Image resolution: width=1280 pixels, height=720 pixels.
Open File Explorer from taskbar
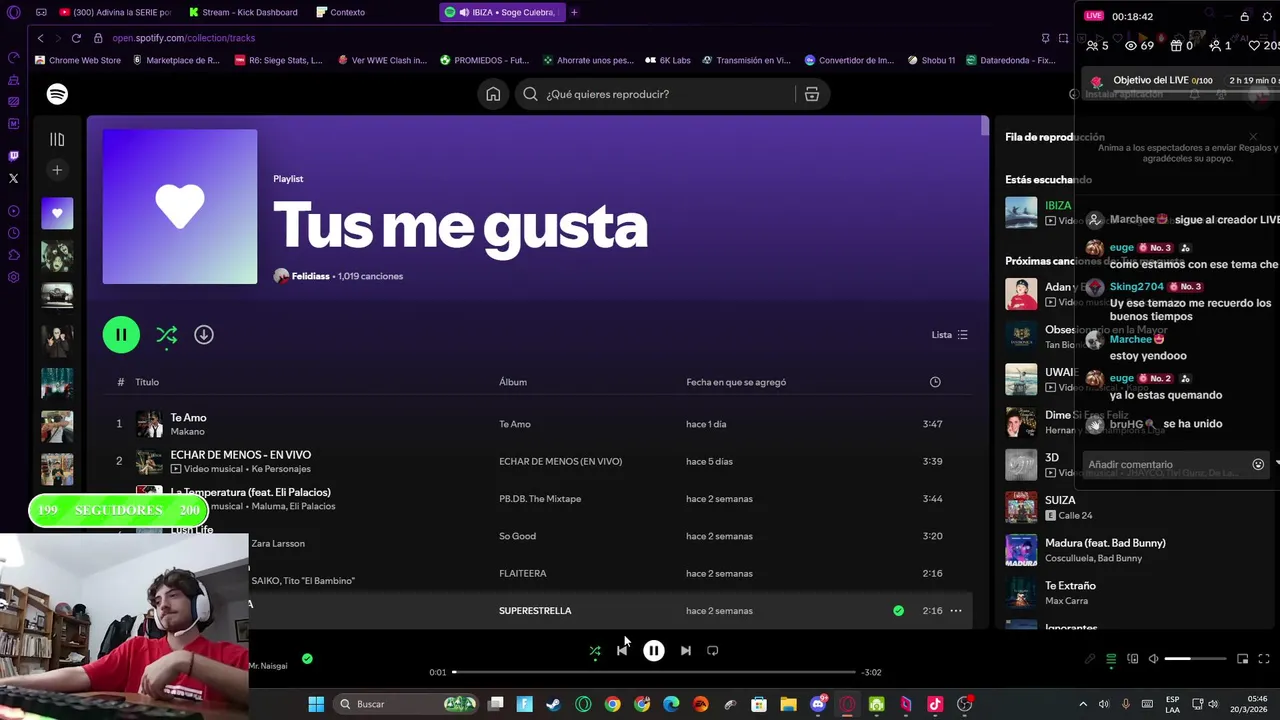click(788, 704)
